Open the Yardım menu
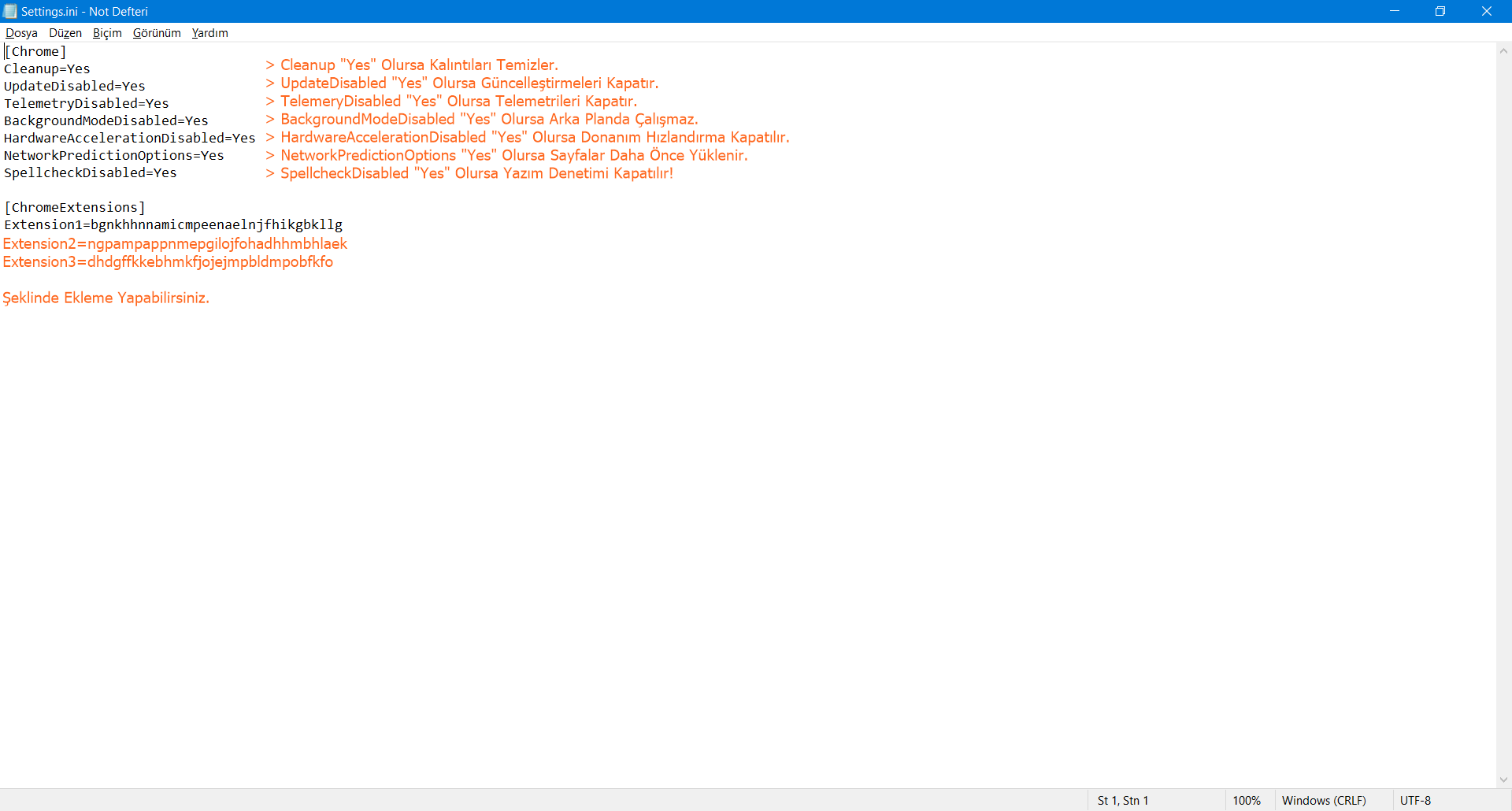The width and height of the screenshot is (1512, 811). [209, 33]
